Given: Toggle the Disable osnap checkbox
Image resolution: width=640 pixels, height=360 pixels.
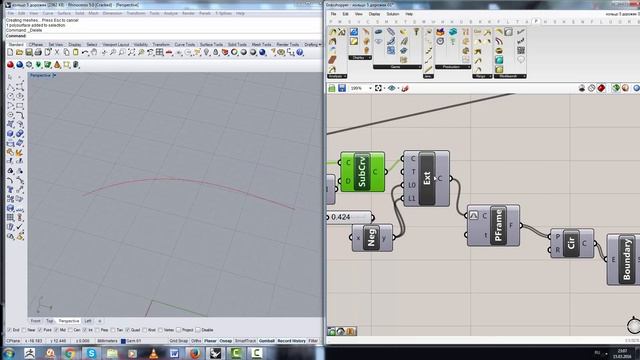Looking at the screenshot, I should pyautogui.click(x=198, y=330).
